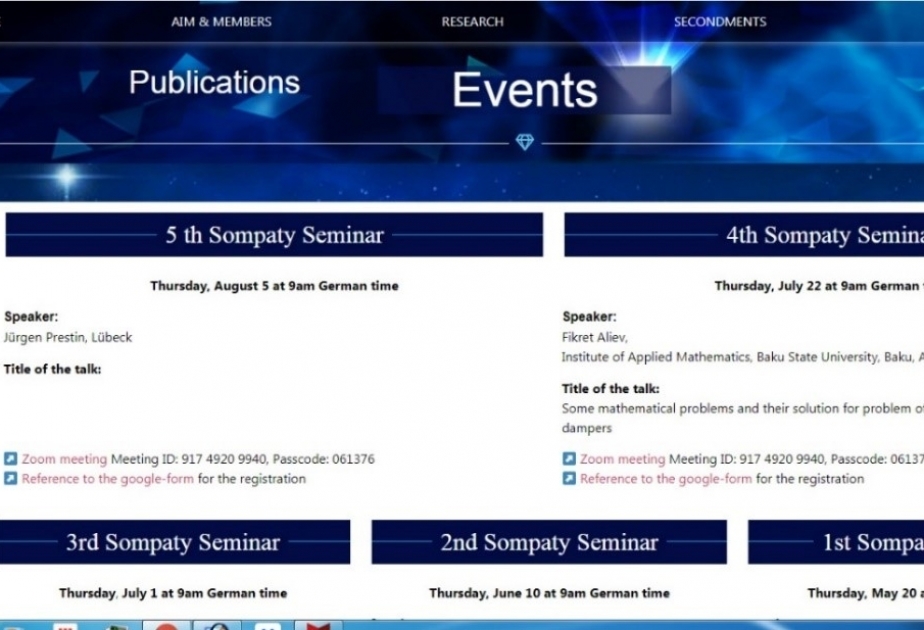Click "Thursday, July 1 at 9am German time"

[173, 593]
